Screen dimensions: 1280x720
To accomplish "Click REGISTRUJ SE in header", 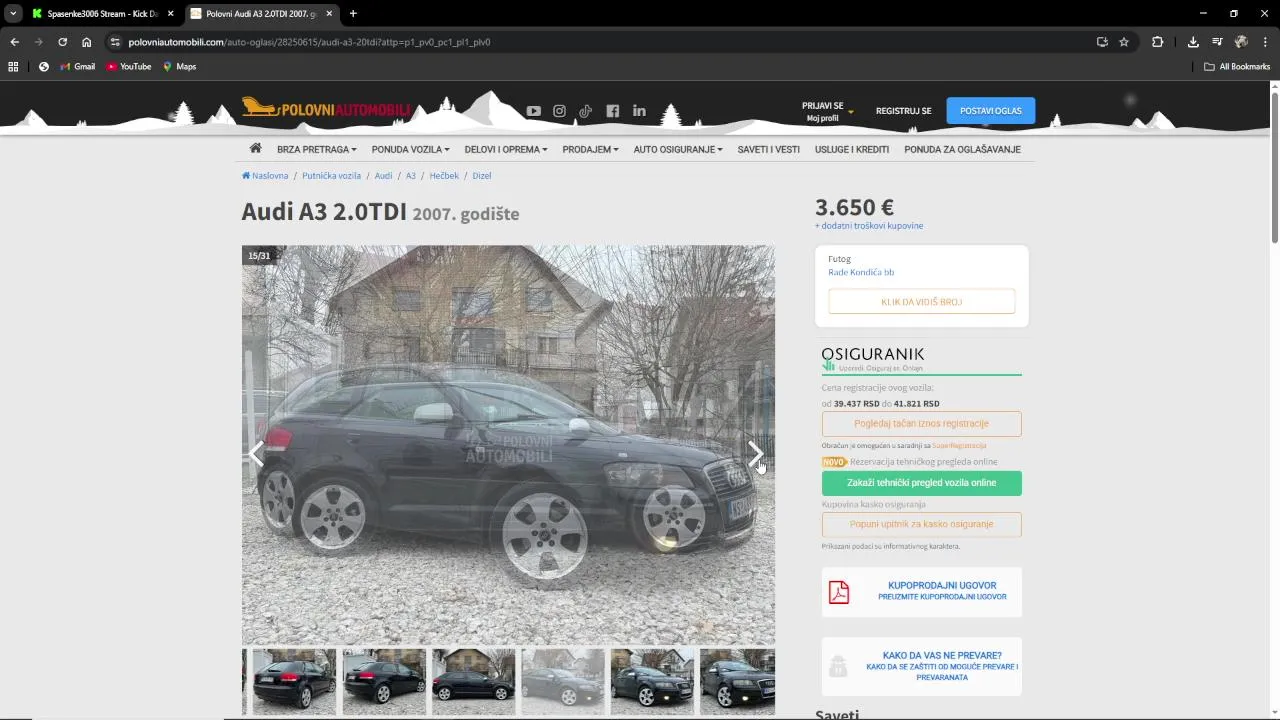I will 903,111.
